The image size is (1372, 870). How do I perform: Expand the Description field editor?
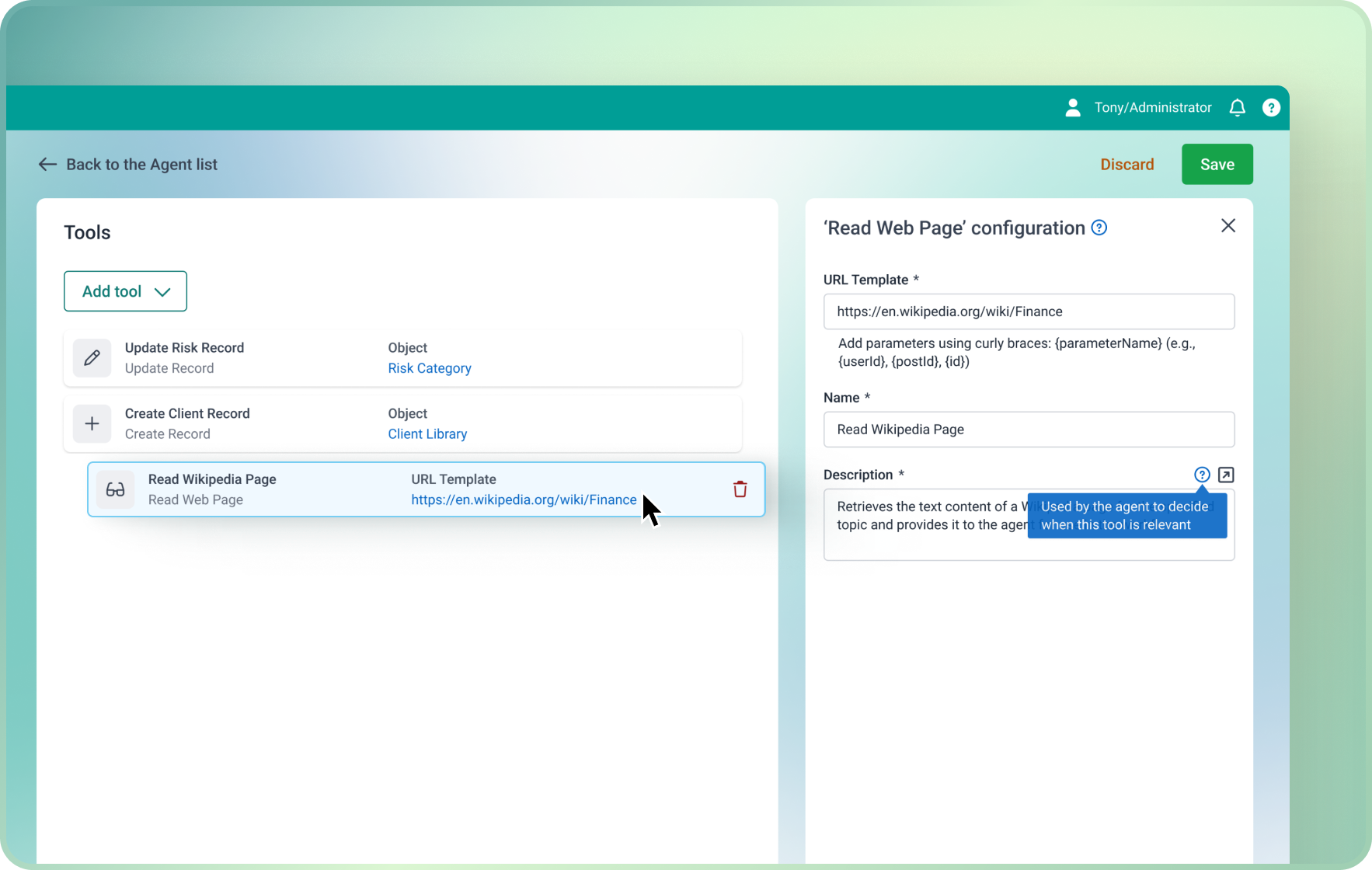pyautogui.click(x=1226, y=475)
